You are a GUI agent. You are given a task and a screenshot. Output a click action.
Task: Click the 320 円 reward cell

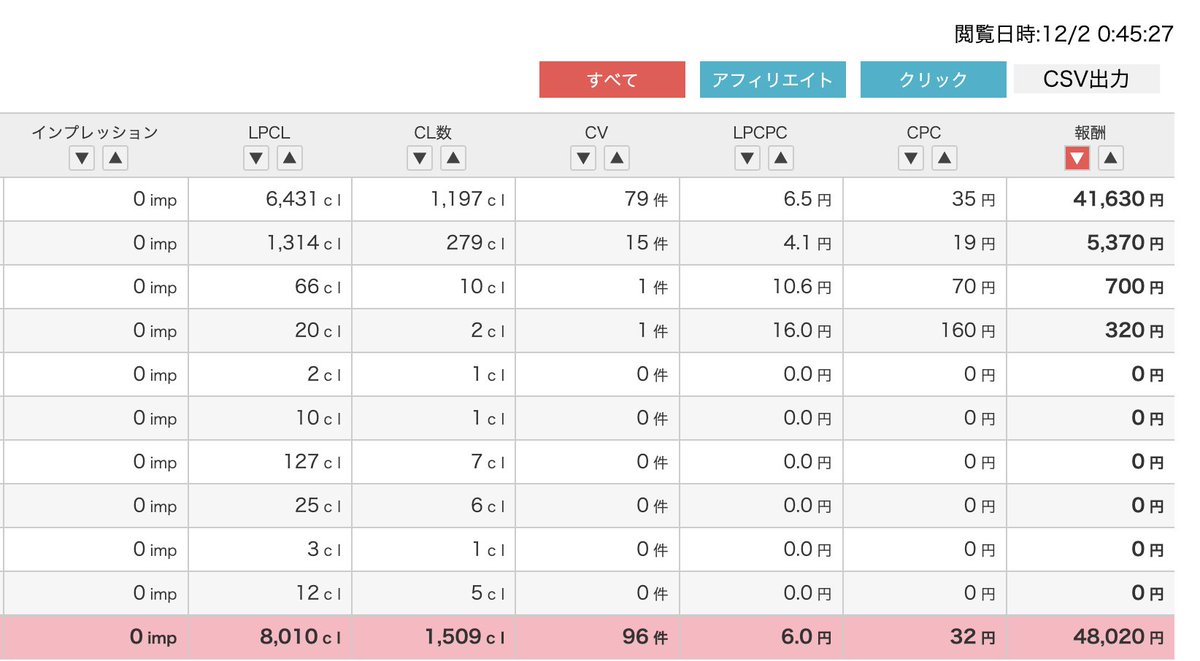[1091, 330]
